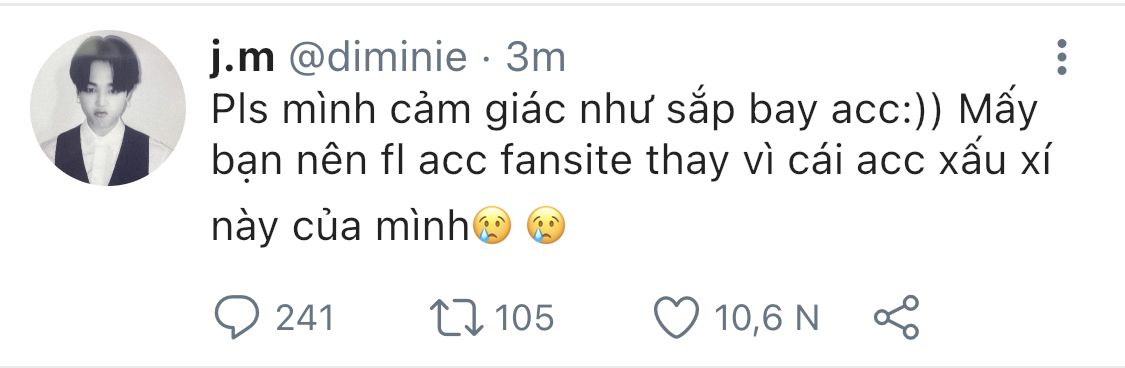
Task: Like the tweet with the heart icon
Action: point(677,317)
